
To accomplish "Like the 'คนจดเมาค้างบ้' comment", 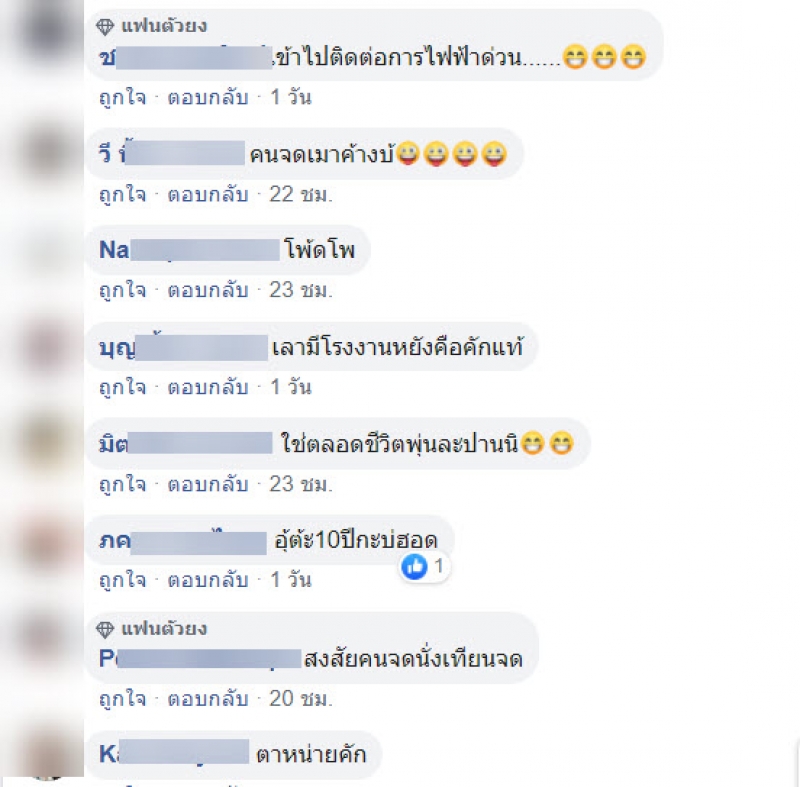I will [122, 194].
